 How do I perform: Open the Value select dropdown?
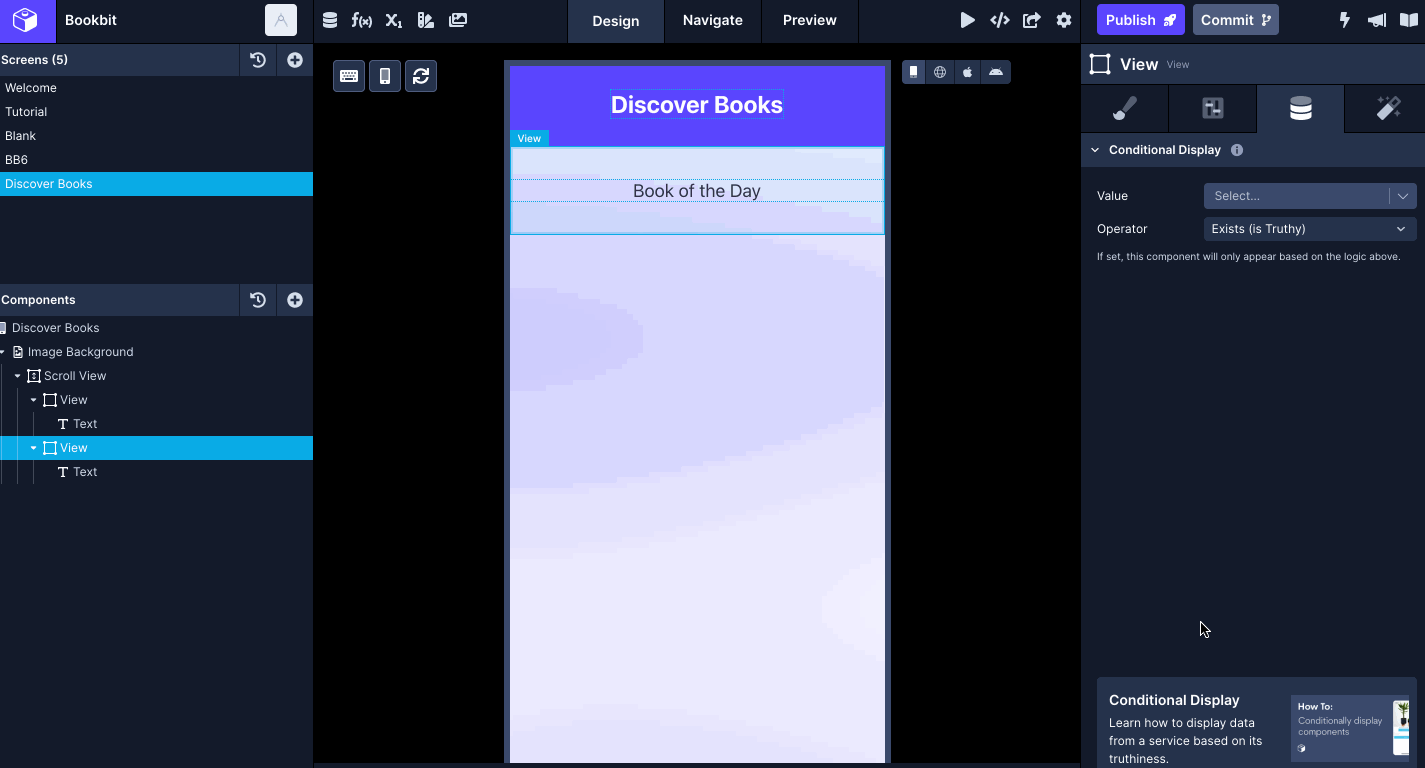tap(1309, 196)
